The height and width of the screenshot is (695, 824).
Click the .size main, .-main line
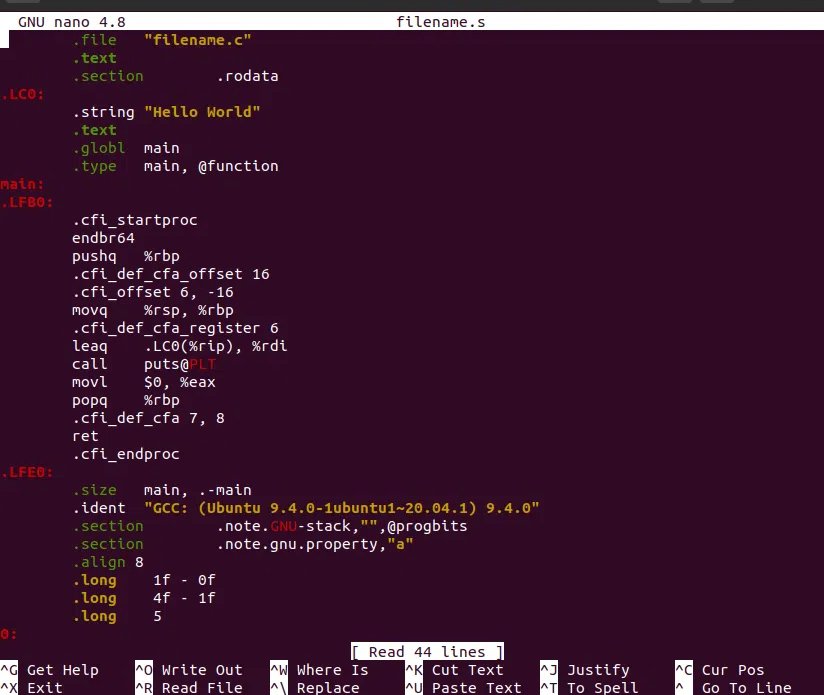tap(162, 490)
